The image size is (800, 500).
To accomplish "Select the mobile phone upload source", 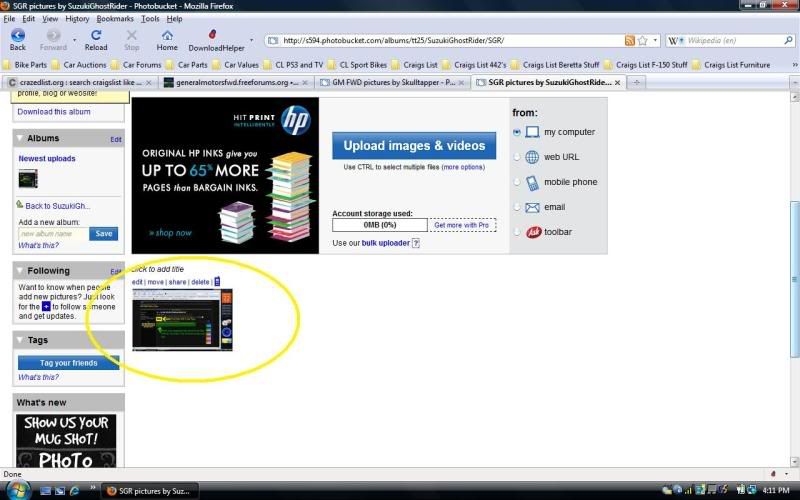I will pyautogui.click(x=516, y=182).
